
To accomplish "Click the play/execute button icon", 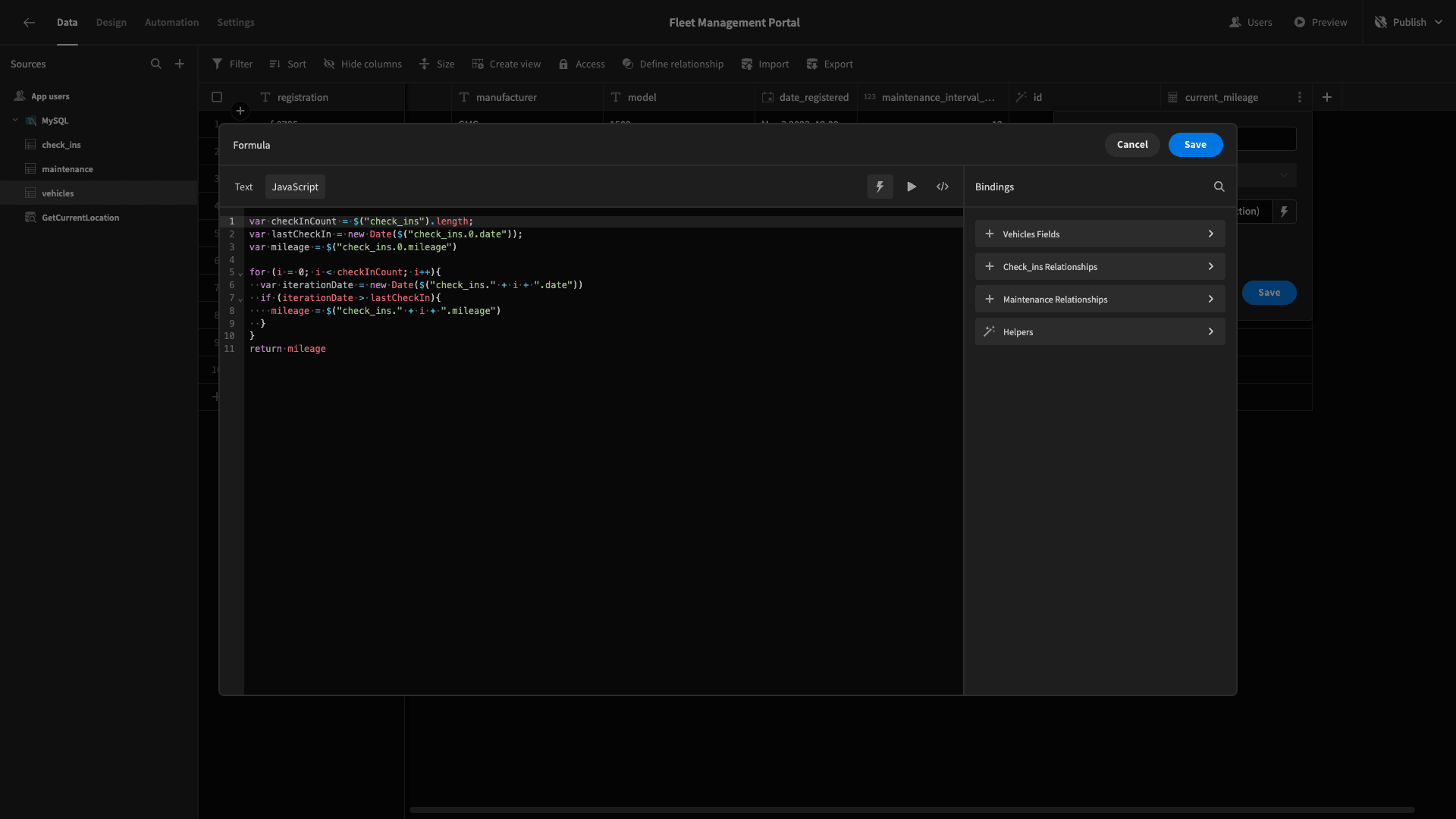I will point(912,187).
